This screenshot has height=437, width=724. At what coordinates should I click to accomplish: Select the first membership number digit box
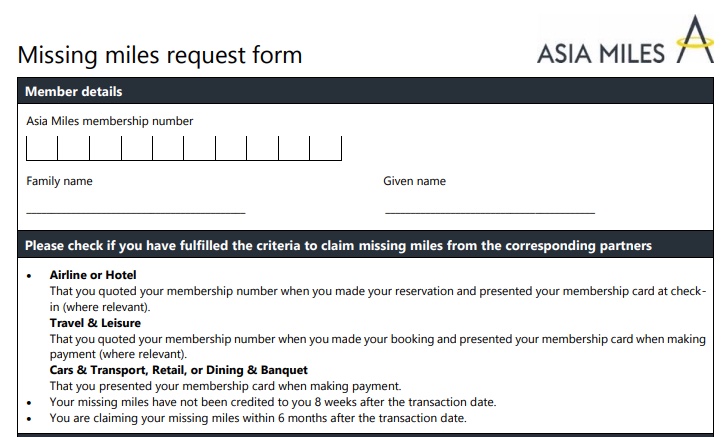pos(42,148)
